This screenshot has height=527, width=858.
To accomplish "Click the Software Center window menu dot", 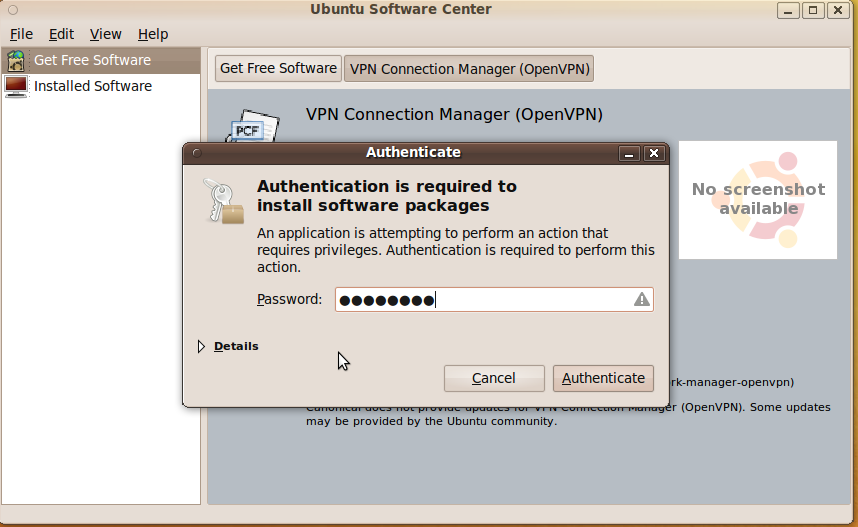I will pos(13,10).
